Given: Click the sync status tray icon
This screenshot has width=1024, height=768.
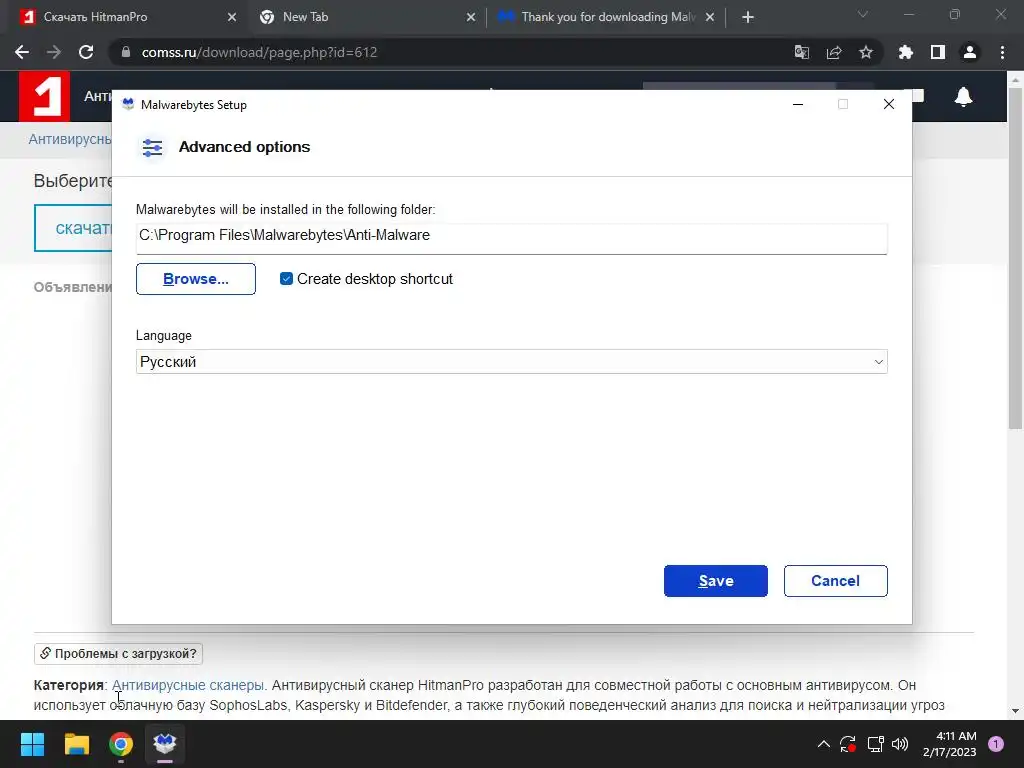Looking at the screenshot, I should 848,744.
